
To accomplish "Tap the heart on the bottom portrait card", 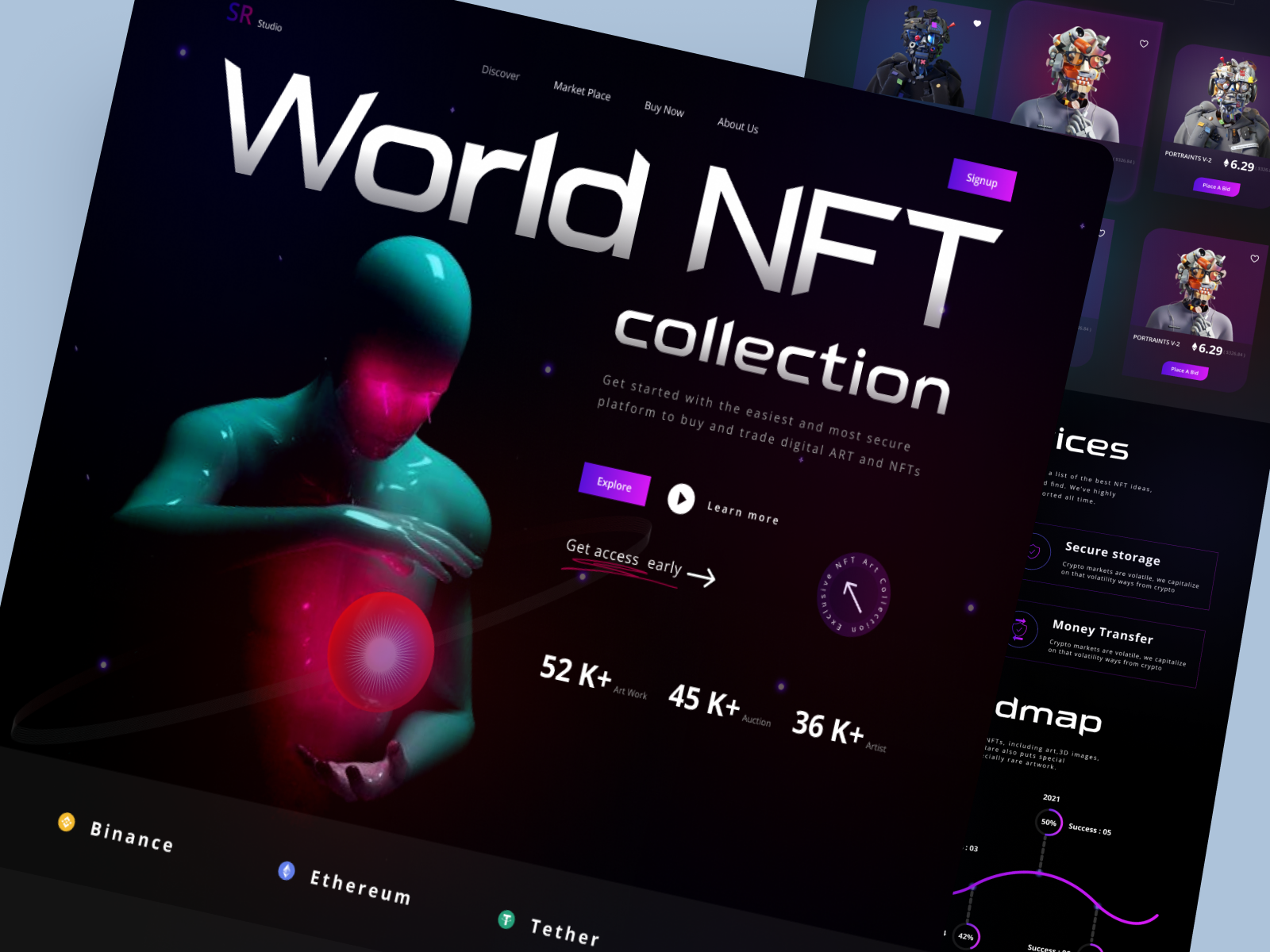I will click(1254, 259).
